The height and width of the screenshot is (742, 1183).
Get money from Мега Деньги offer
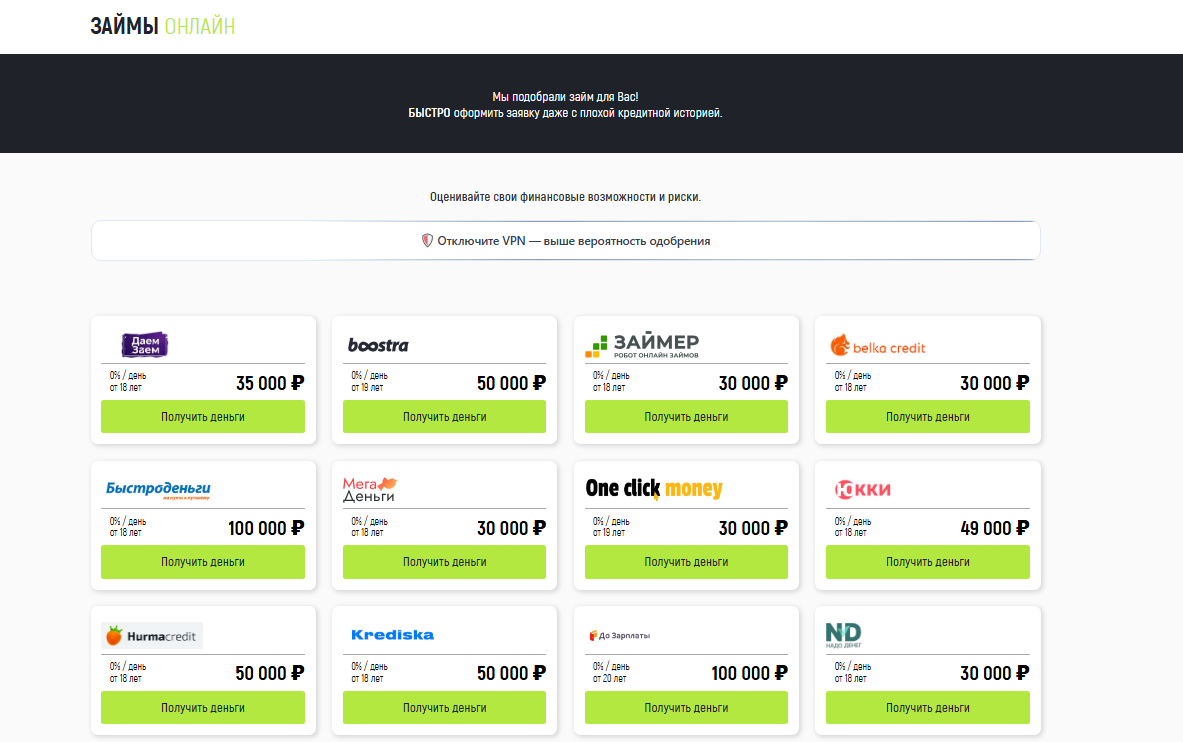[444, 562]
